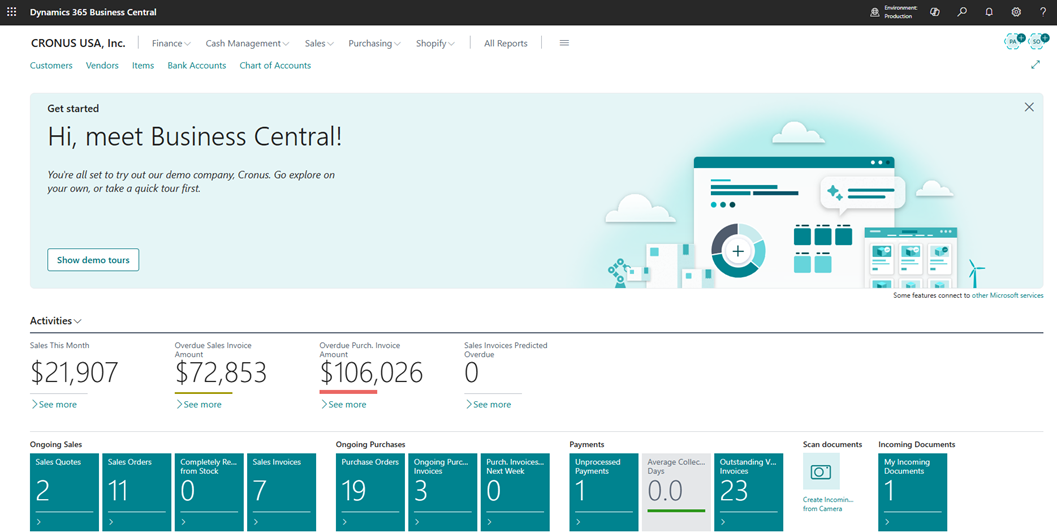Open the Copilot icon in top bar

click(x=935, y=12)
